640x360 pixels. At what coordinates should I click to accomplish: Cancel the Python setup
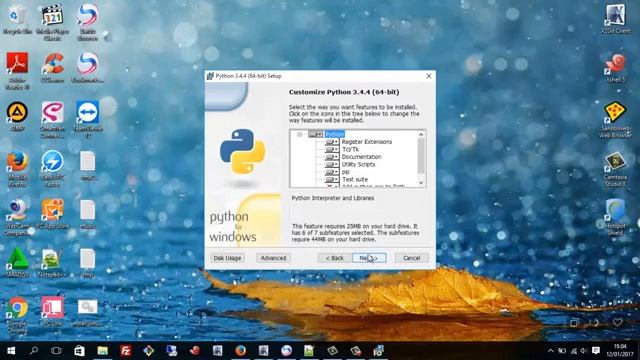[411, 258]
